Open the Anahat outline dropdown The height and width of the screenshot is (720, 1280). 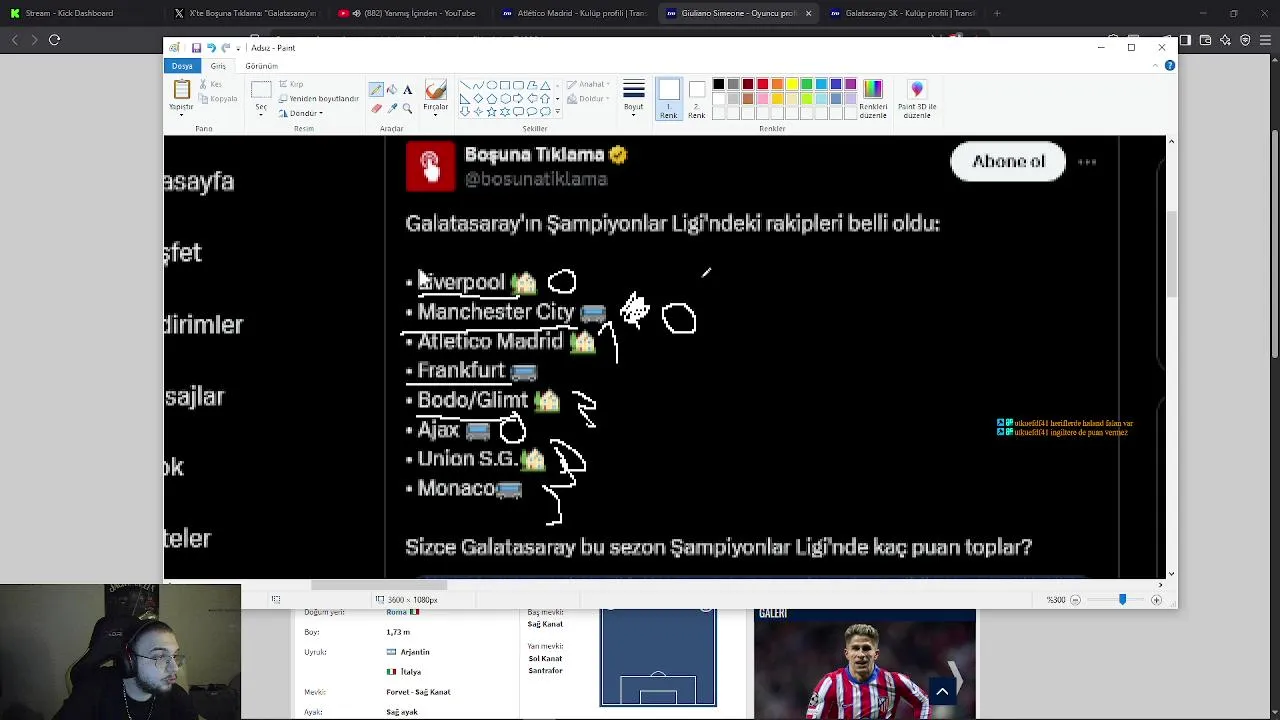click(x=588, y=85)
